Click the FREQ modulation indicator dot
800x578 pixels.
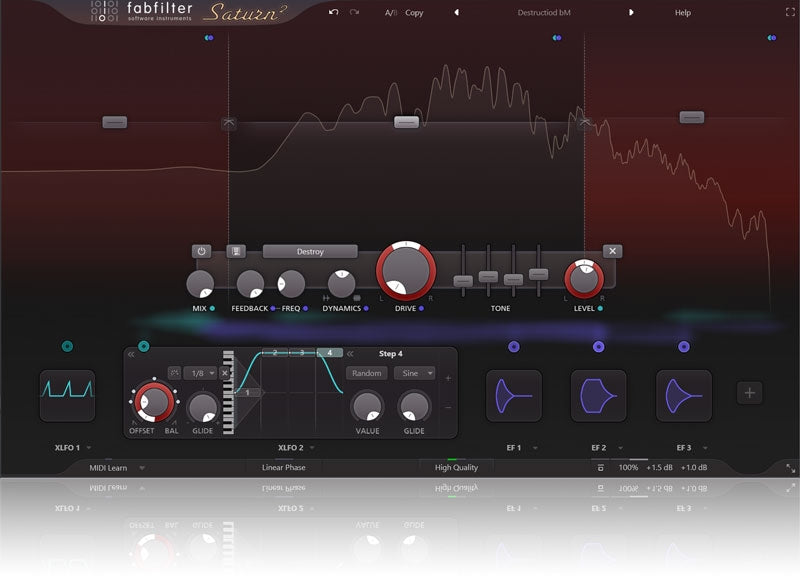[306, 308]
